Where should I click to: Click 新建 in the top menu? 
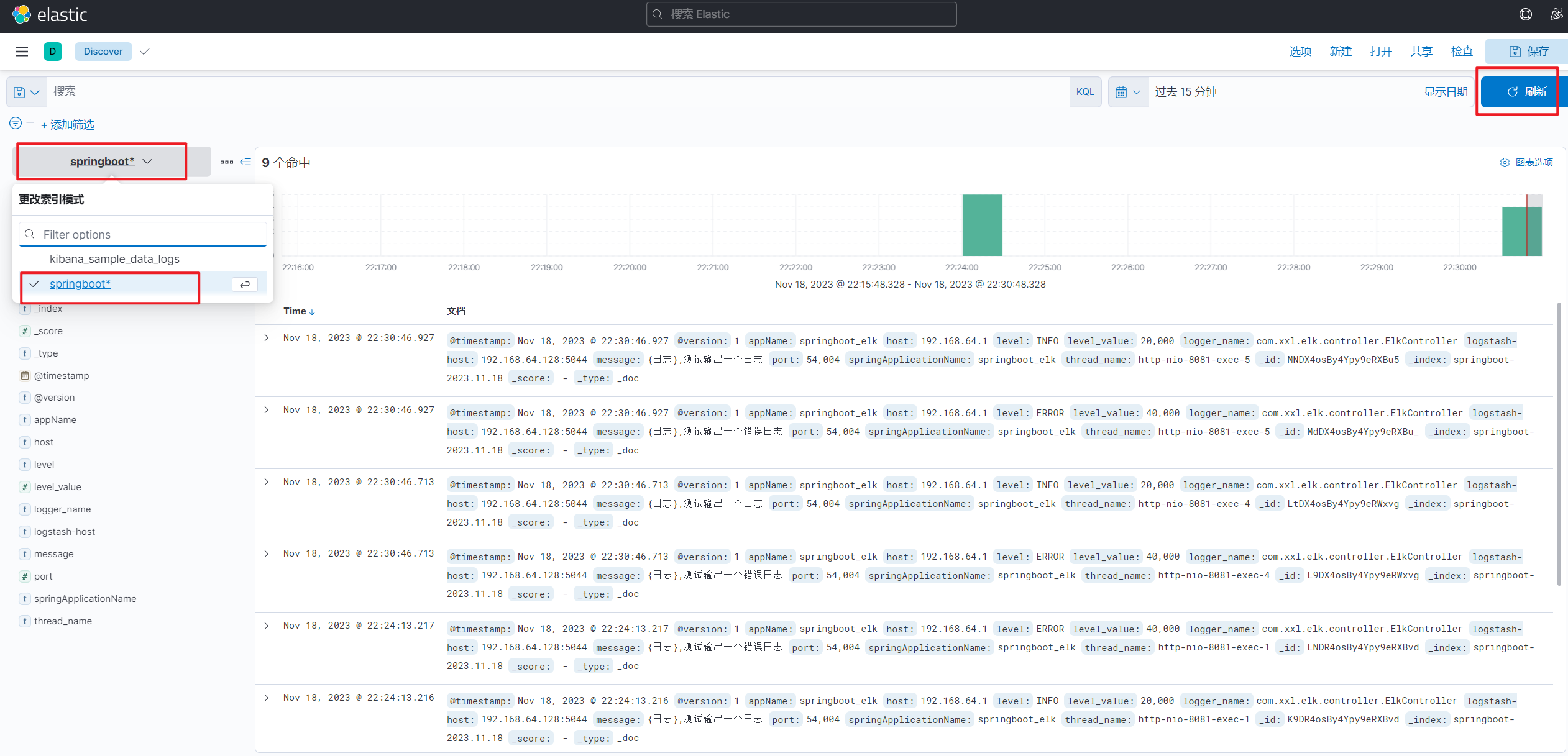tap(1341, 52)
